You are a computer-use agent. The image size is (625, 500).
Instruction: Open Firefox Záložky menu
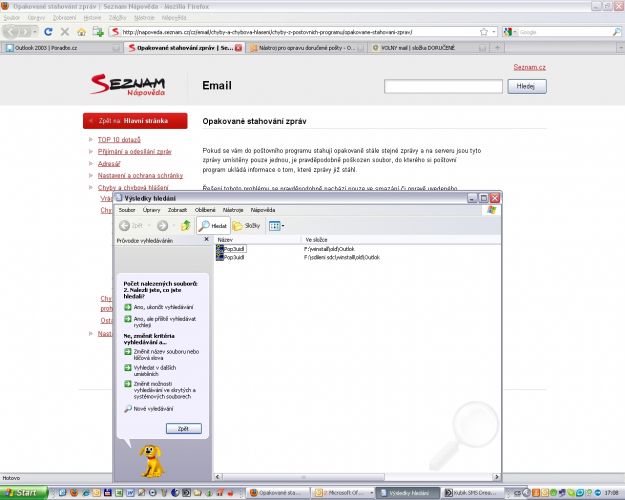coord(117,18)
